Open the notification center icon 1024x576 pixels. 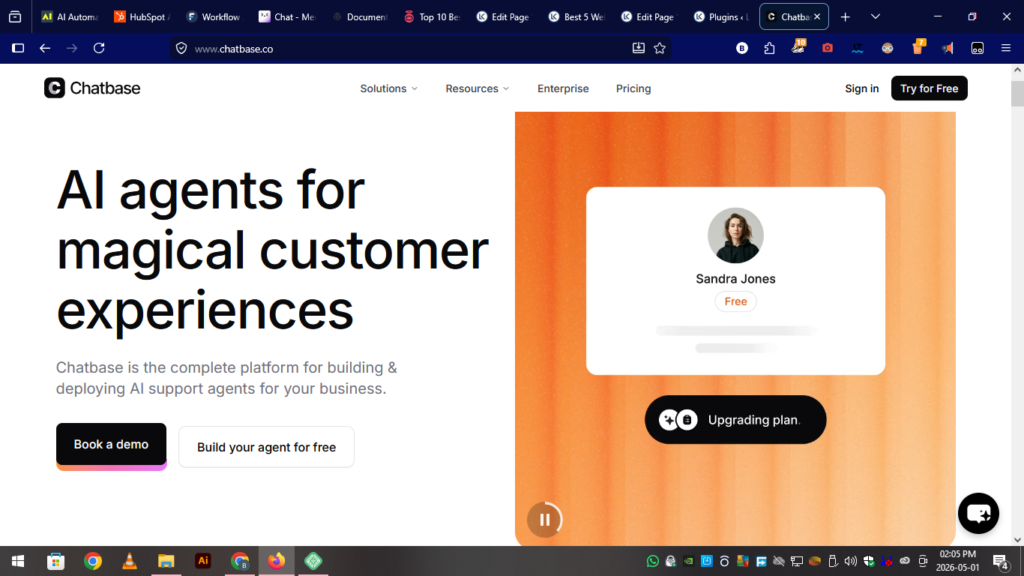pyautogui.click(x=1000, y=561)
